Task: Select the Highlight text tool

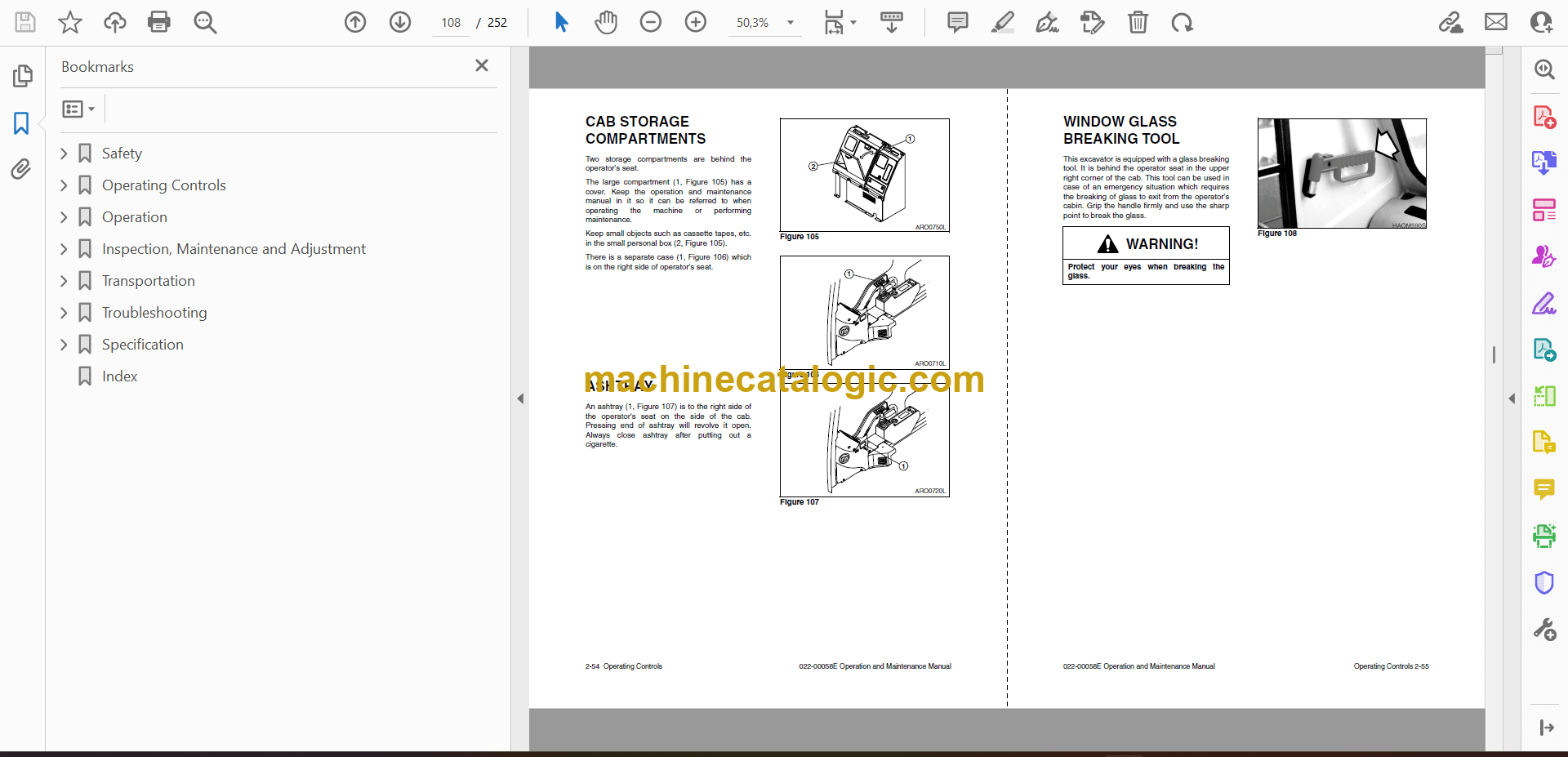Action: point(1002,22)
